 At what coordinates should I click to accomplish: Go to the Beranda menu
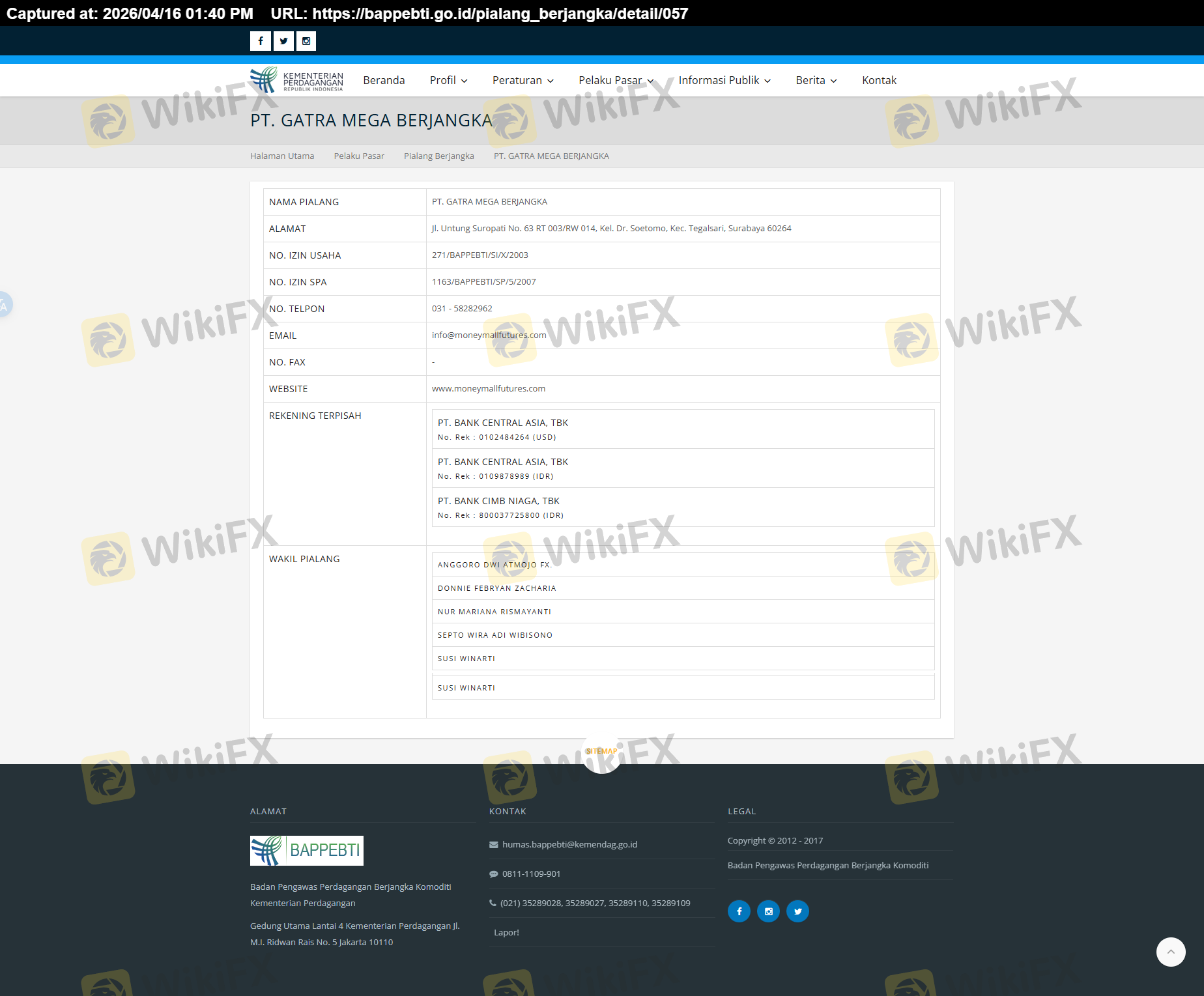coord(384,80)
